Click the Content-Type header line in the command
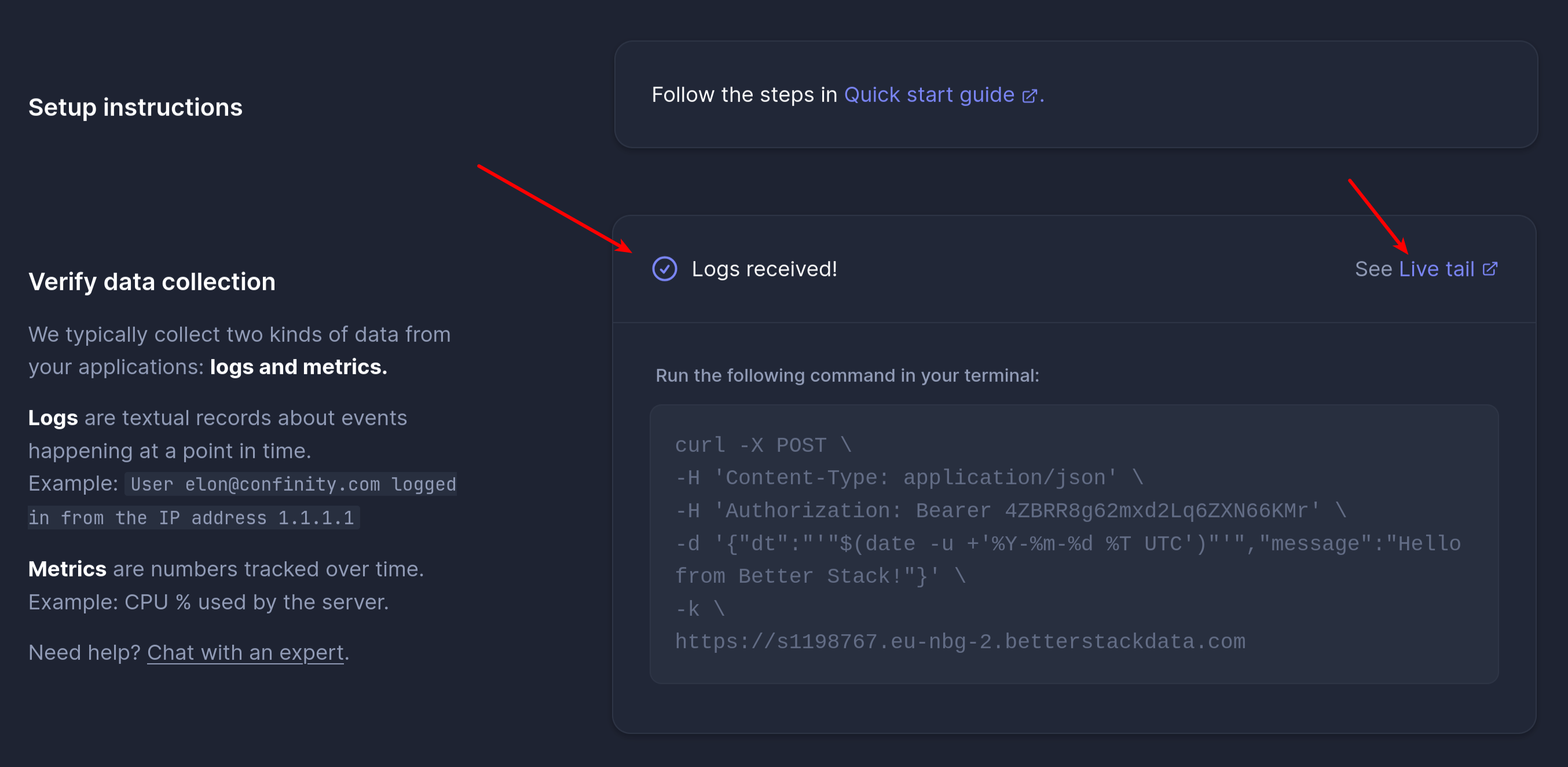 point(909,477)
